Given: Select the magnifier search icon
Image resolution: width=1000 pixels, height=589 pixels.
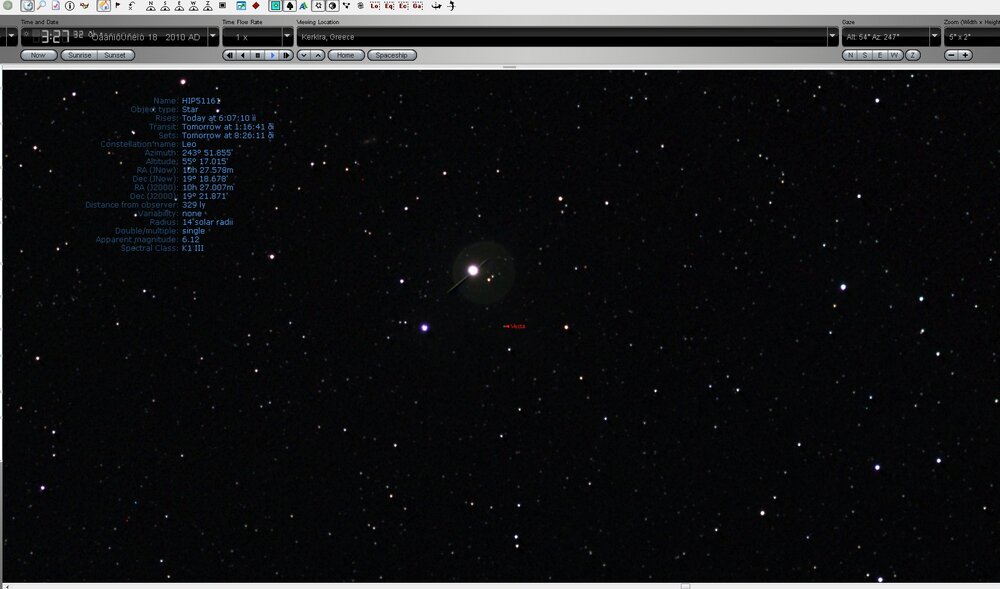Looking at the screenshot, I should coord(40,6).
